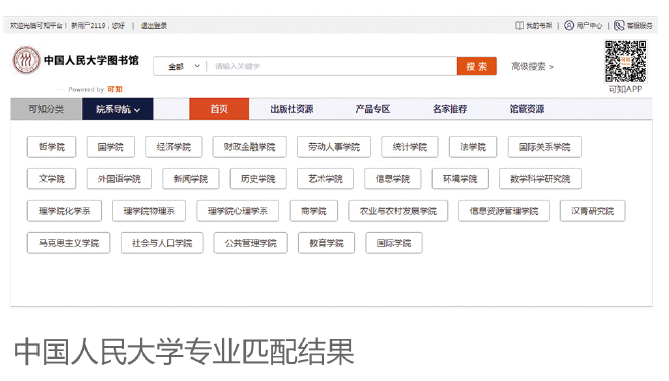
Task: Open 农业与农村发展学院 department
Action: coord(398,211)
